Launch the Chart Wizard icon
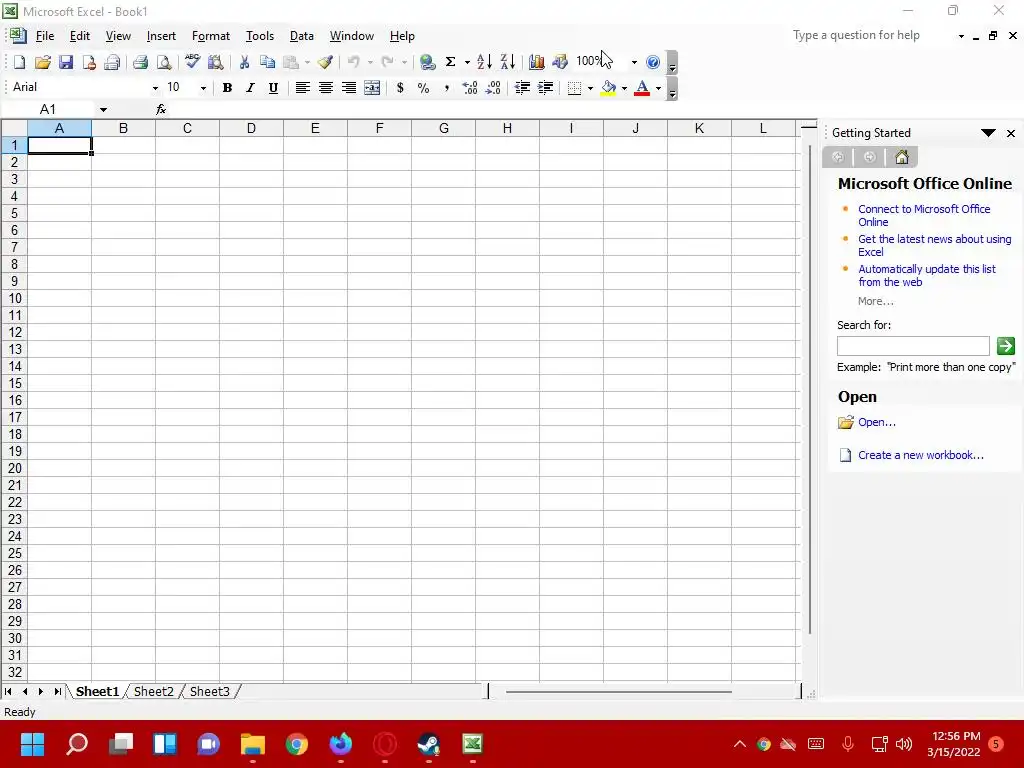The image size is (1024, 768). 536,62
